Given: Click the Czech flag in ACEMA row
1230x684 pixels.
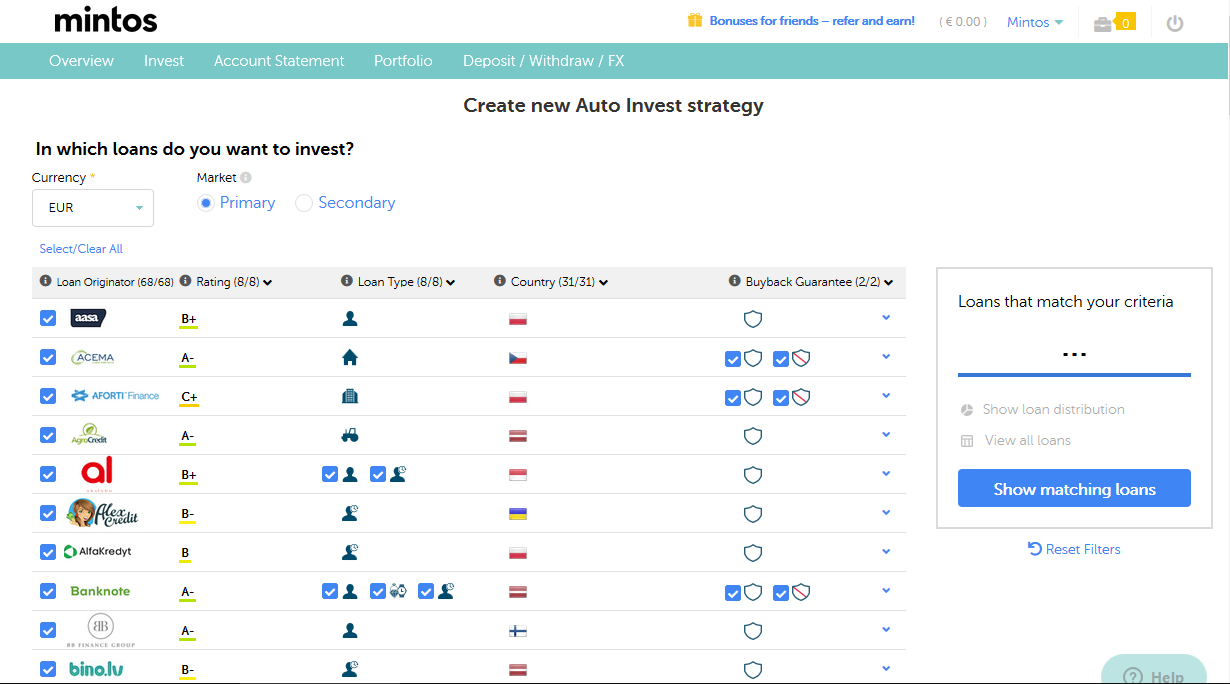Looking at the screenshot, I should tap(518, 358).
